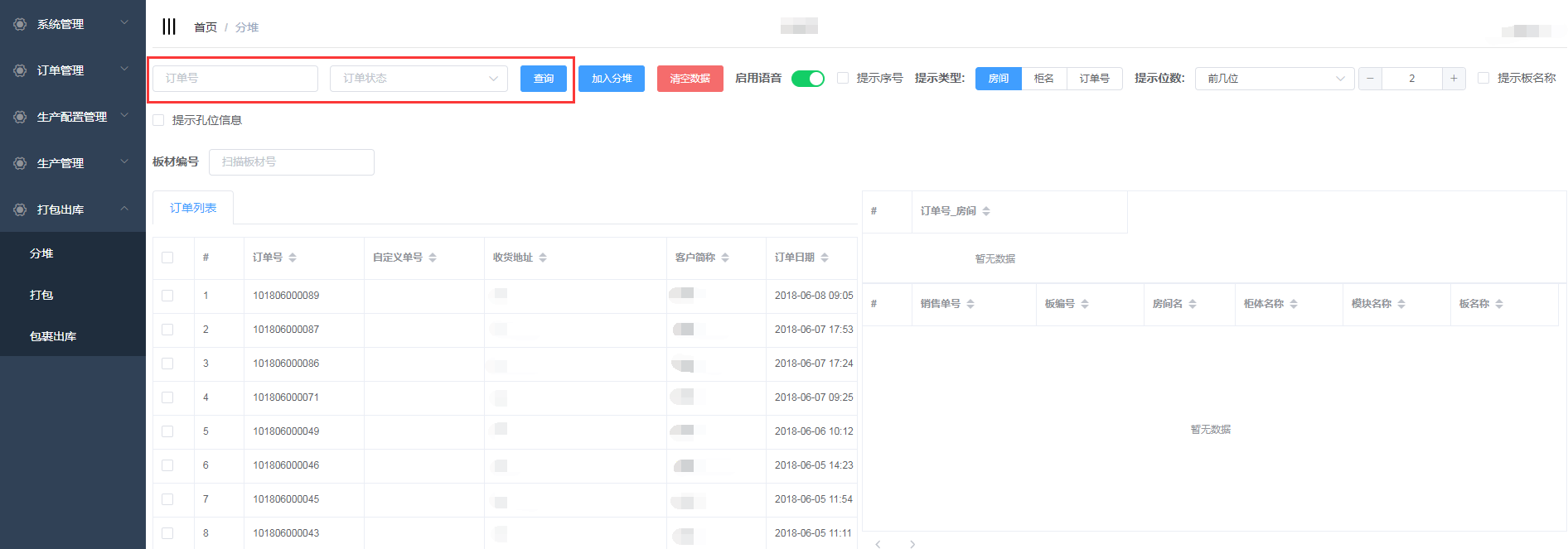
Task: Click the 系统管理 gear icon
Action: 20,25
